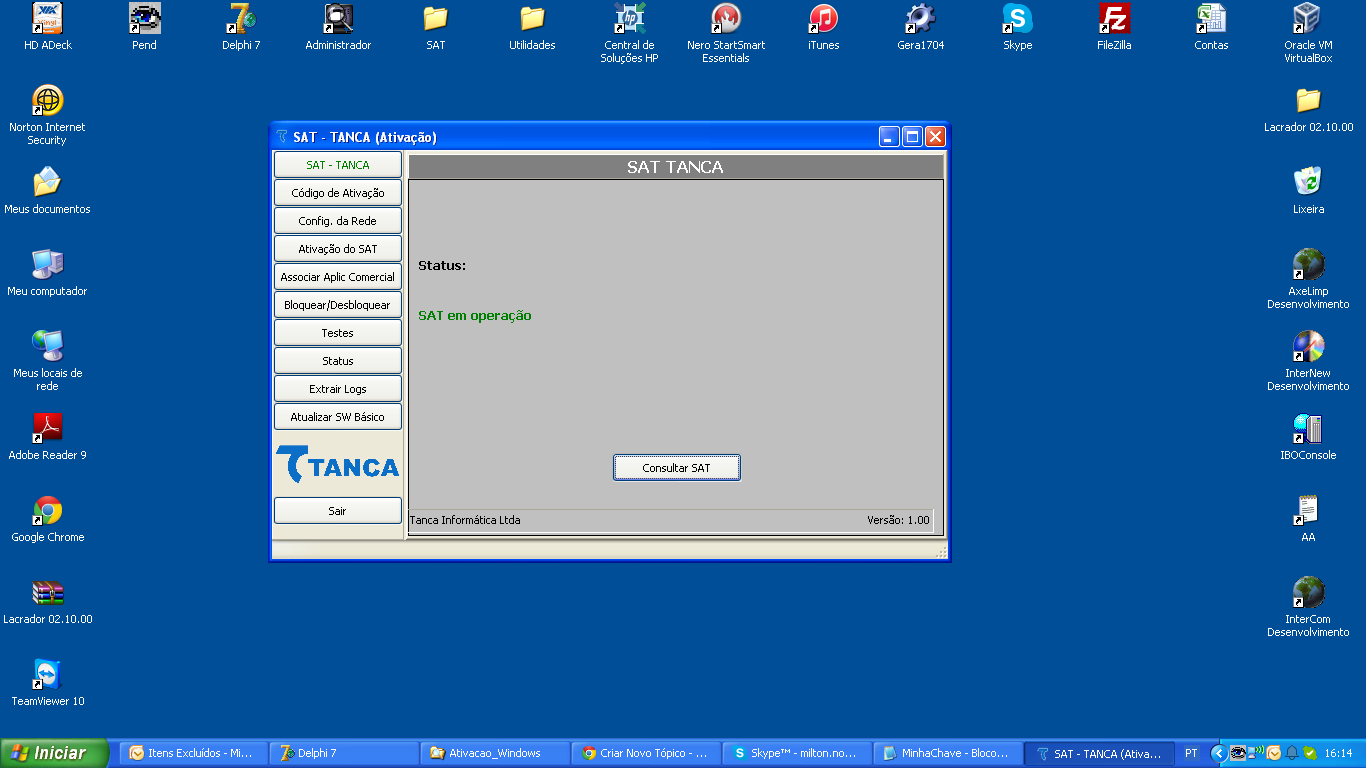Screen dimensions: 1366x768
Task: Launch TeamViewer 10
Action: [x=48, y=683]
